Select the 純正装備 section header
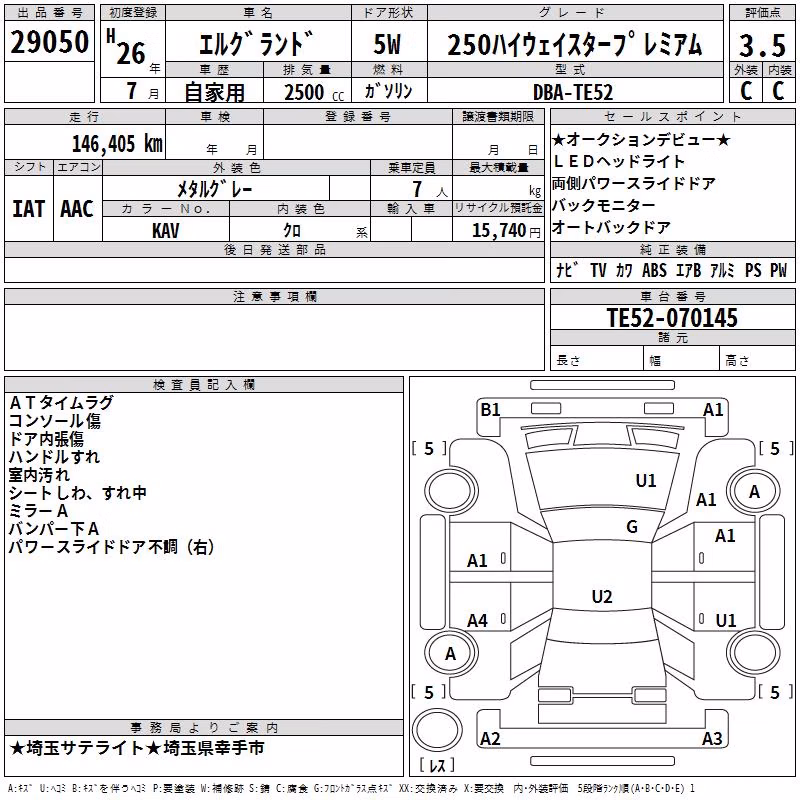 (x=672, y=250)
